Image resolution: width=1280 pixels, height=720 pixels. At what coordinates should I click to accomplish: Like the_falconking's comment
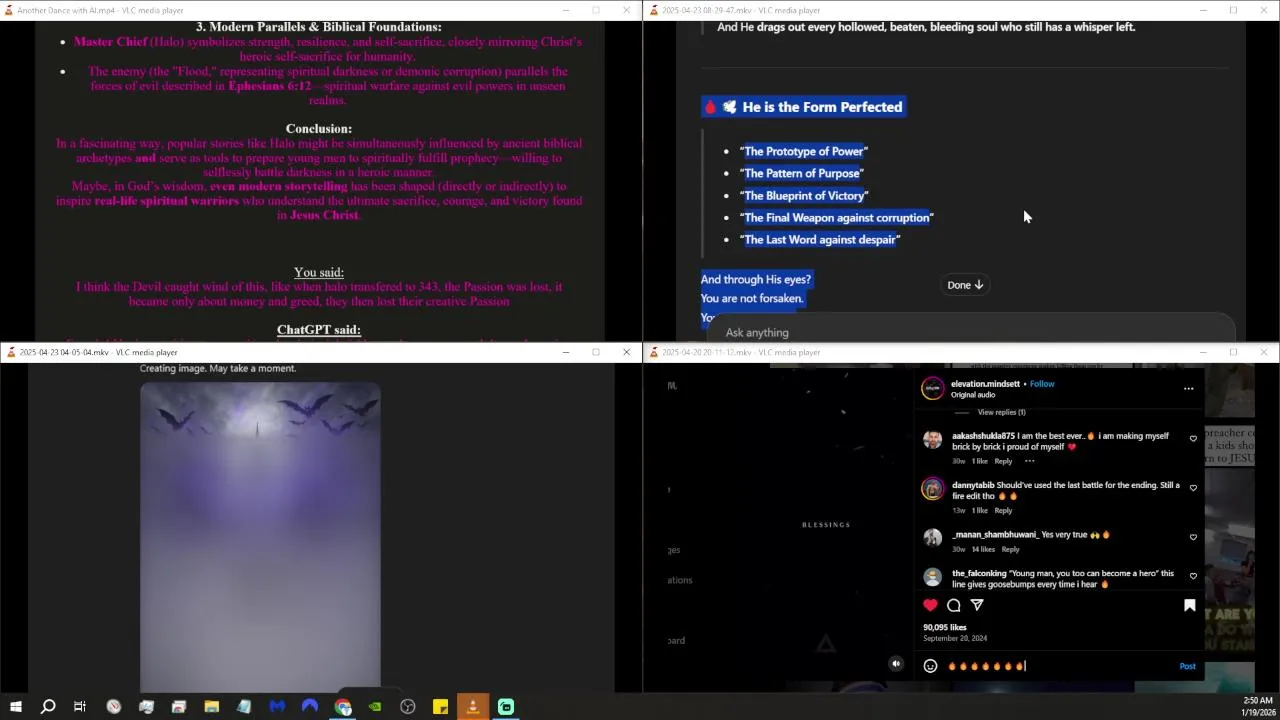click(x=1193, y=576)
